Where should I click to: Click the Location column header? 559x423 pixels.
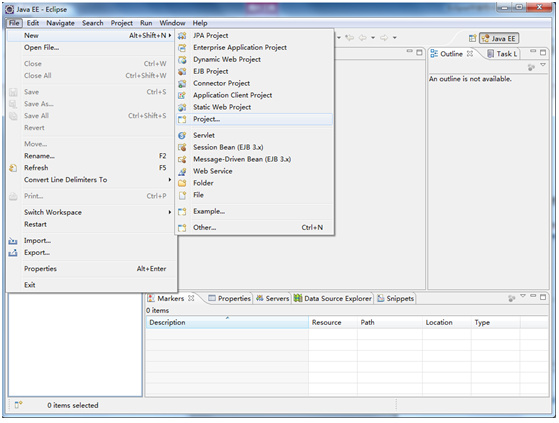tap(447, 323)
